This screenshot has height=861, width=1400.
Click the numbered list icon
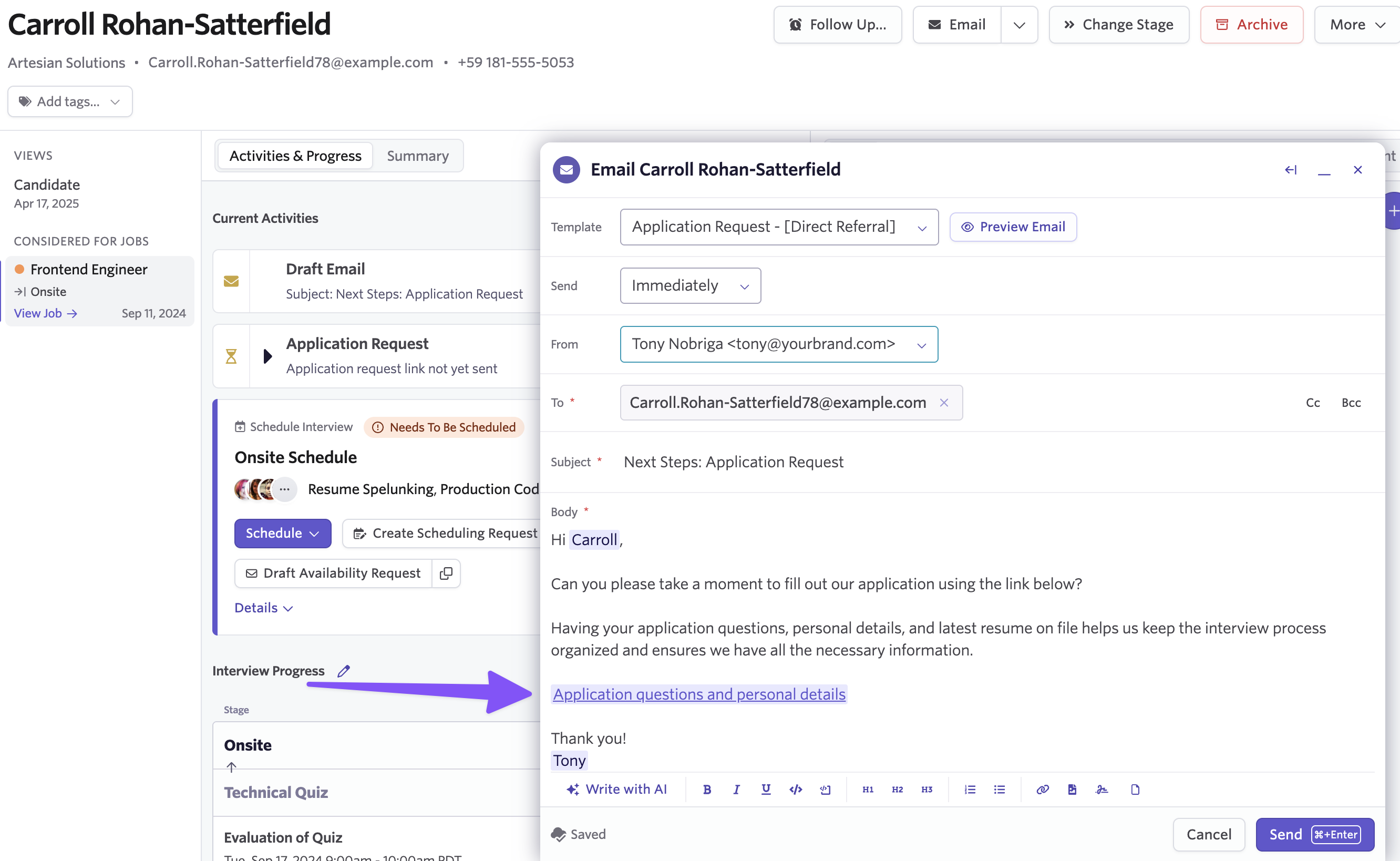pyautogui.click(x=970, y=790)
